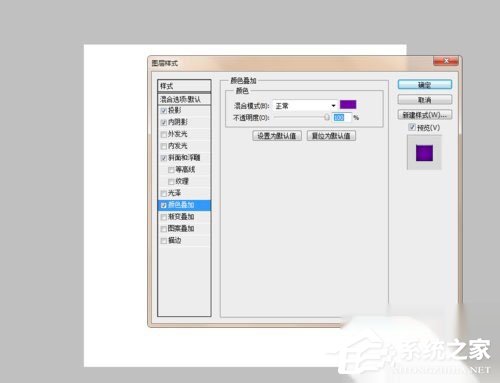Image resolution: width=500 pixels, height=383 pixels.
Task: Toggle the 斜面和浮雕 bevel checkbox
Action: pyautogui.click(x=163, y=158)
